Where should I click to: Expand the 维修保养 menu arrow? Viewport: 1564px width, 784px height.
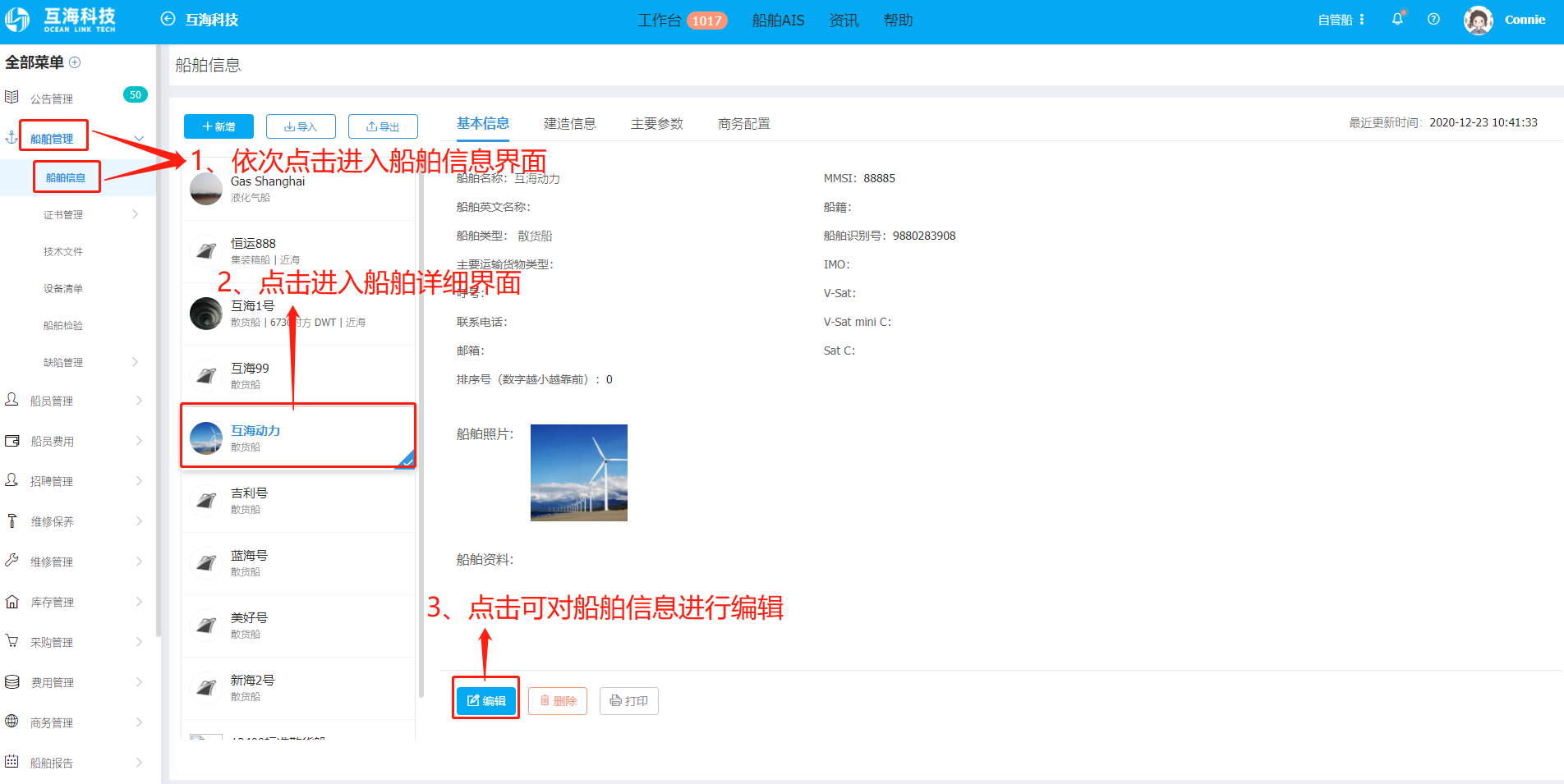[x=139, y=521]
